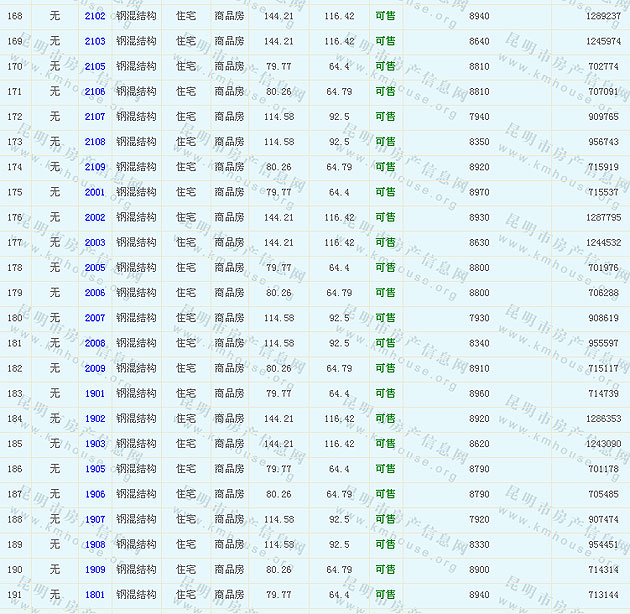
Task: Click 可售 status in row 168
Action: tap(385, 17)
